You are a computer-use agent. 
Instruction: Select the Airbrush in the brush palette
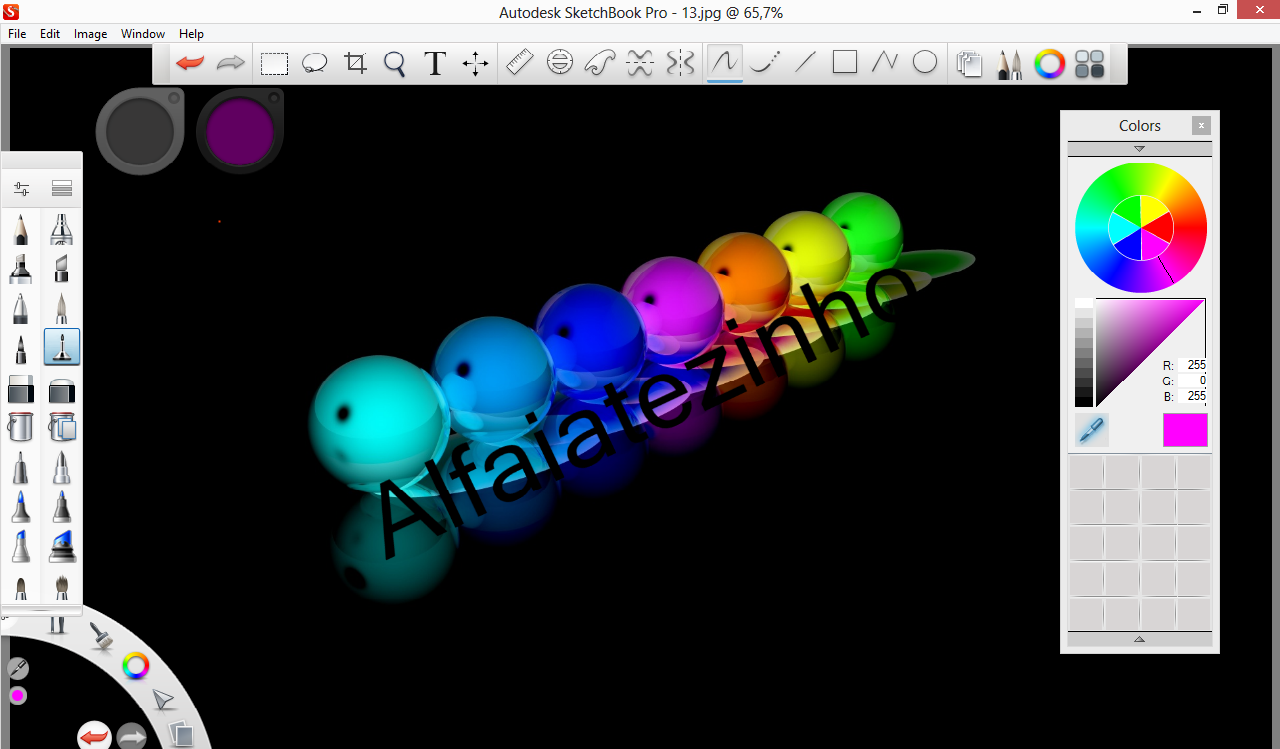62,229
